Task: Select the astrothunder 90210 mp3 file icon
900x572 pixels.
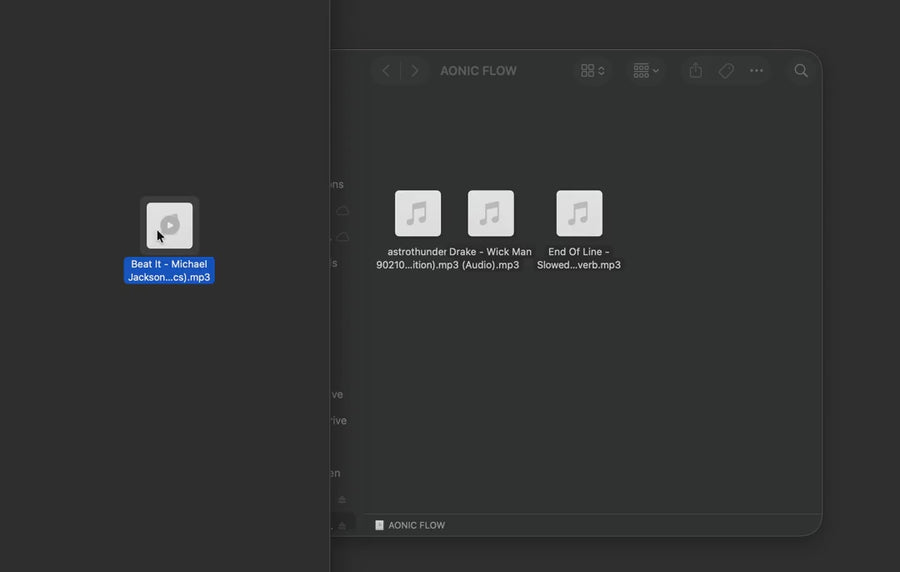Action: click(418, 213)
